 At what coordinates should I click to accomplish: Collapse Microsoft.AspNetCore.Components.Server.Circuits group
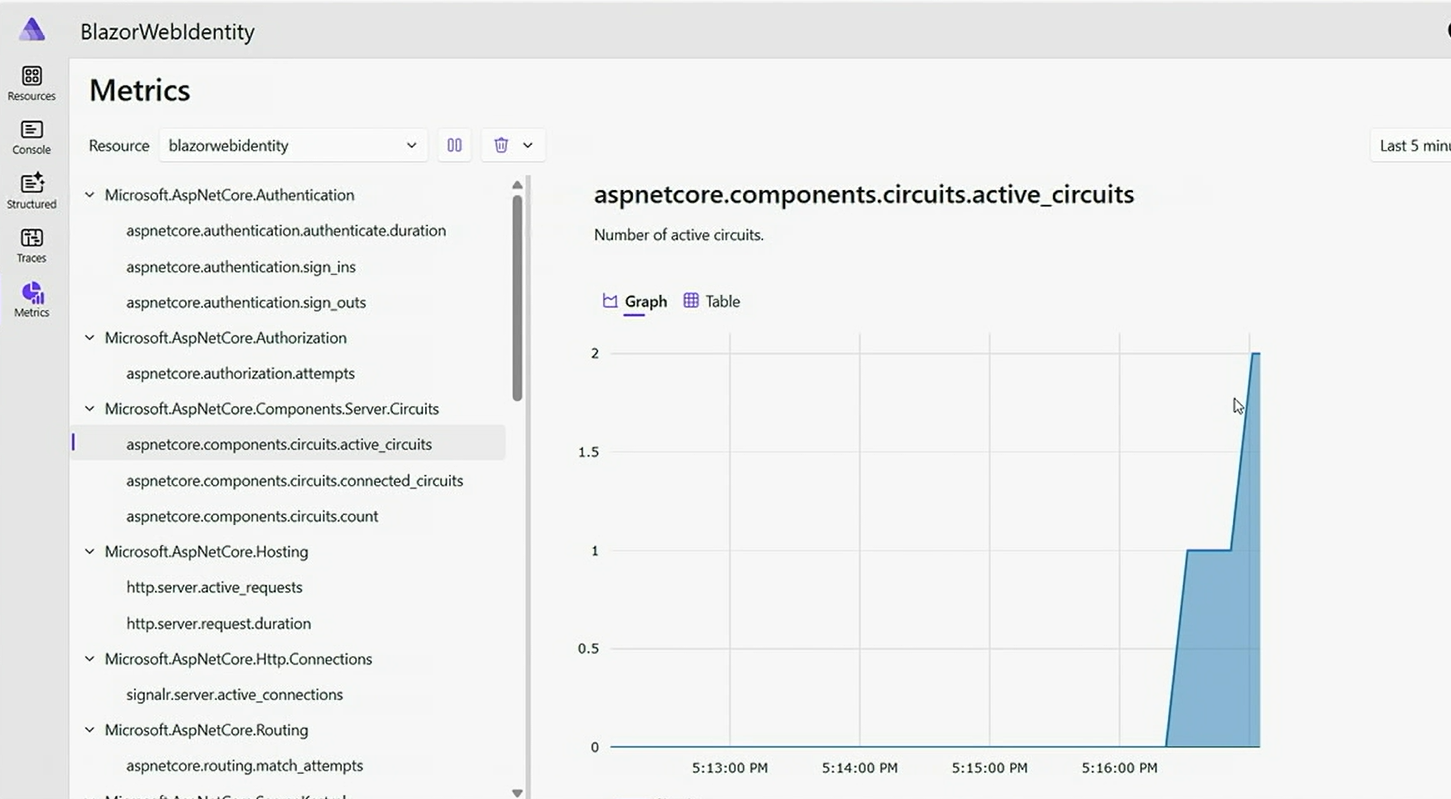90,409
